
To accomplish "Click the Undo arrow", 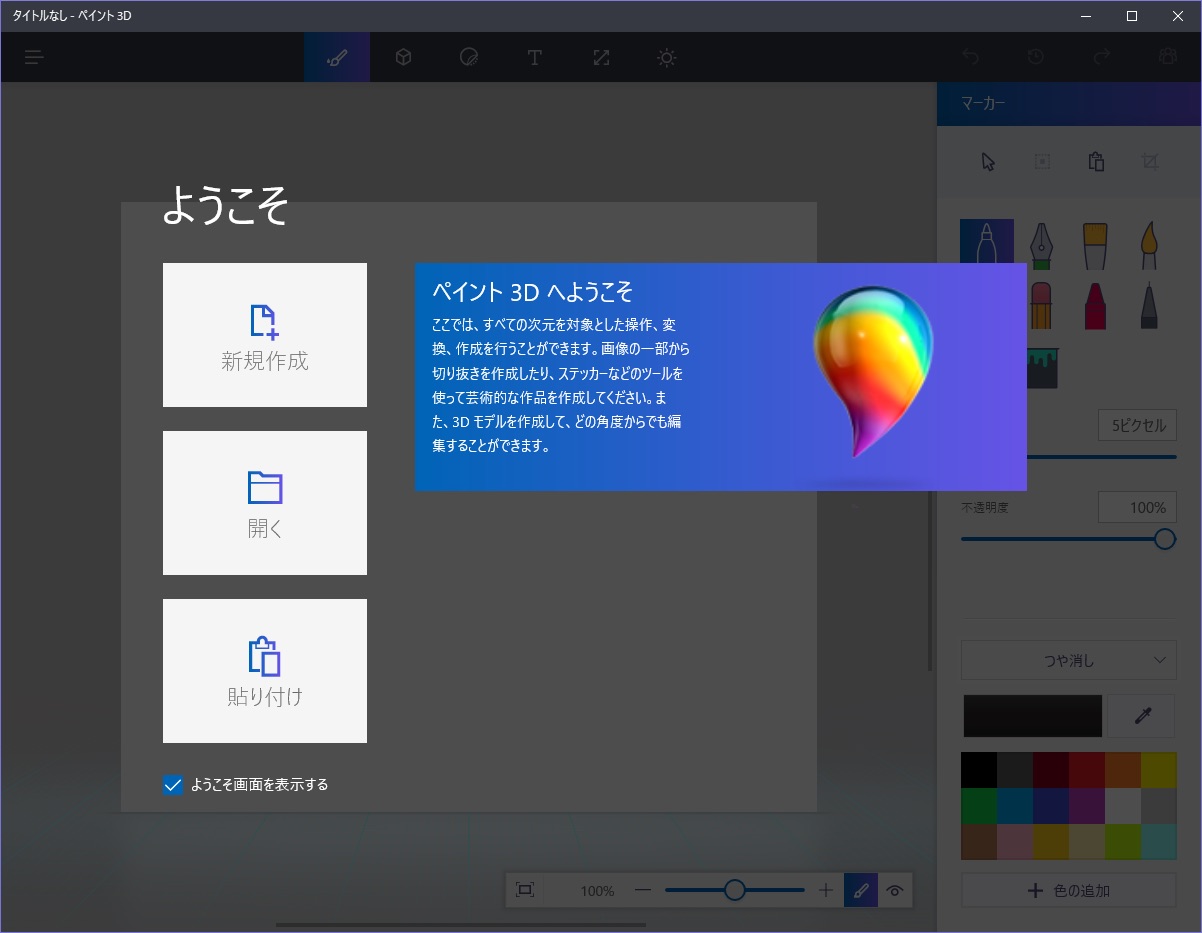I will coord(970,57).
